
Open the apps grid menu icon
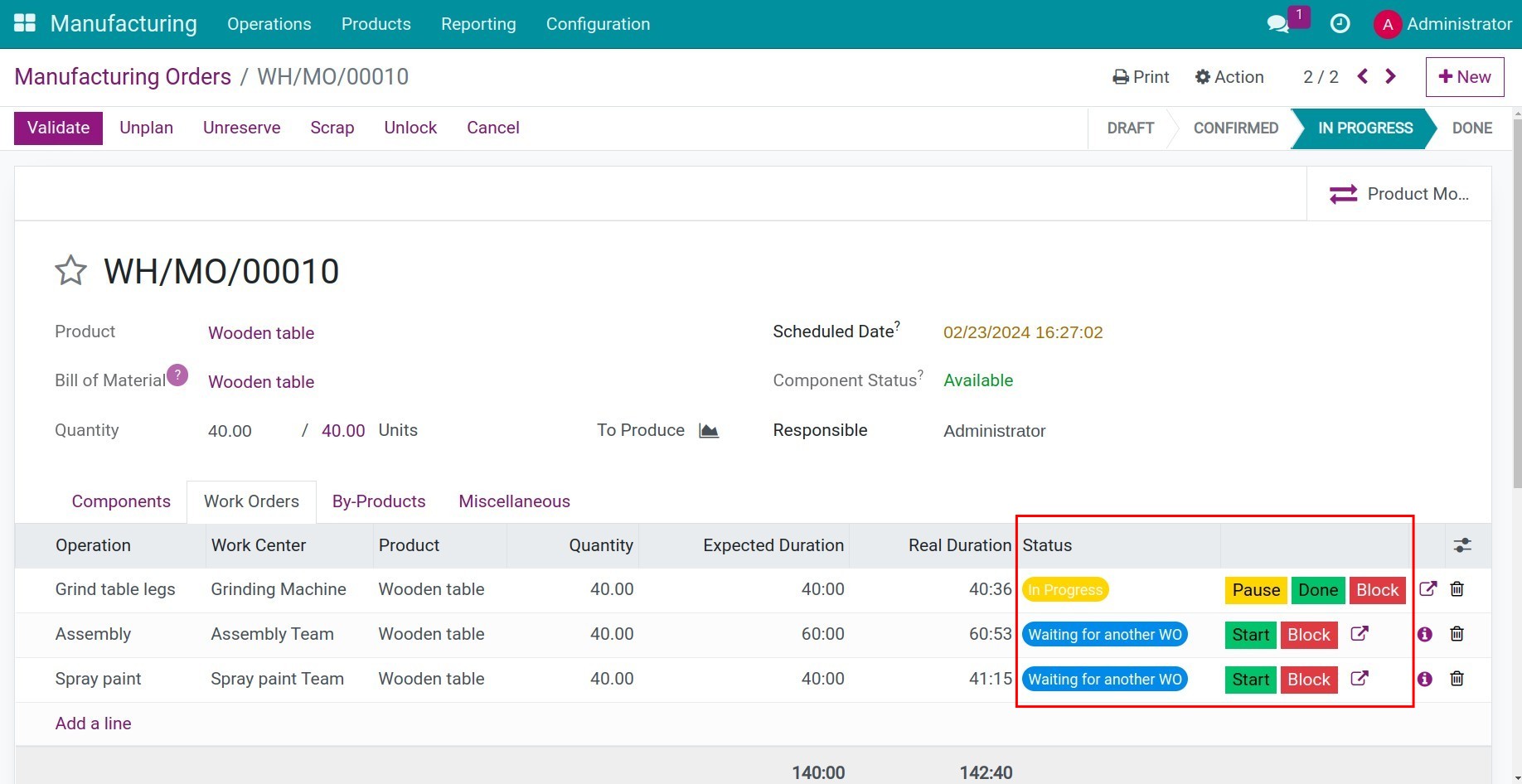pos(25,23)
